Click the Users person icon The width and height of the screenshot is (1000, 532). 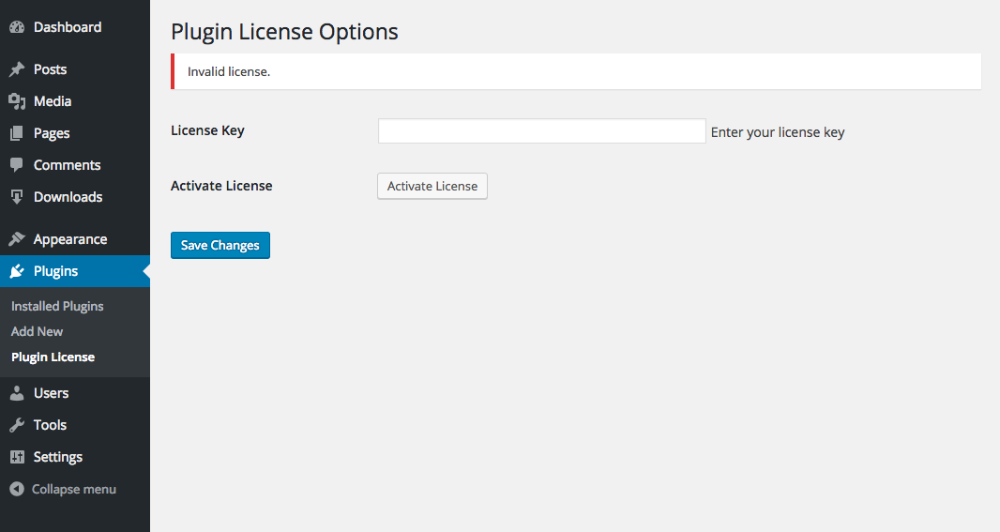pos(17,394)
